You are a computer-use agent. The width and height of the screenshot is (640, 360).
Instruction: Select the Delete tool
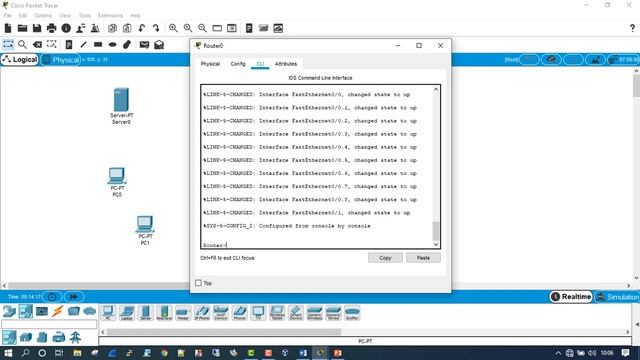37,44
